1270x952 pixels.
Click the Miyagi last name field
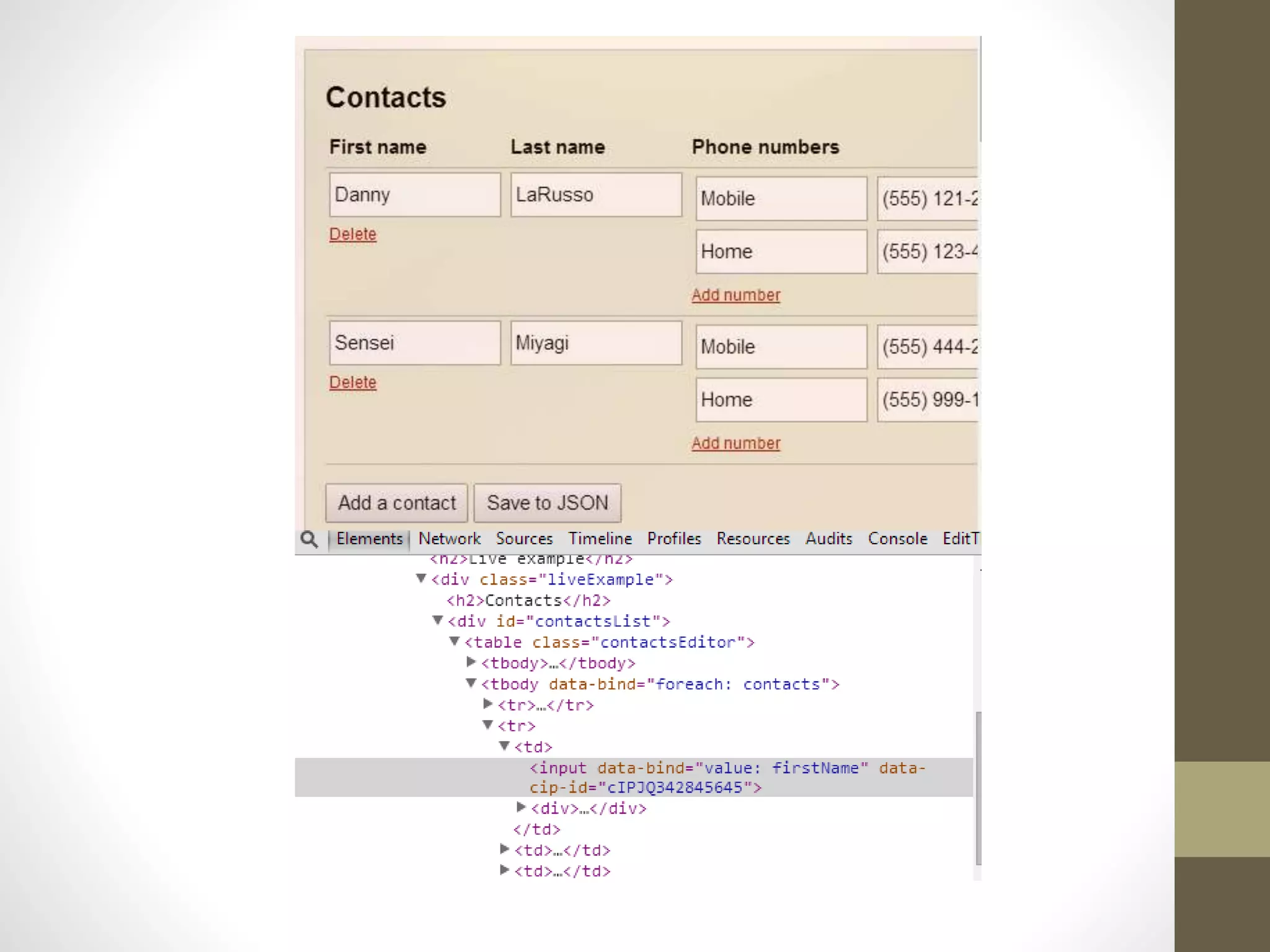click(595, 343)
